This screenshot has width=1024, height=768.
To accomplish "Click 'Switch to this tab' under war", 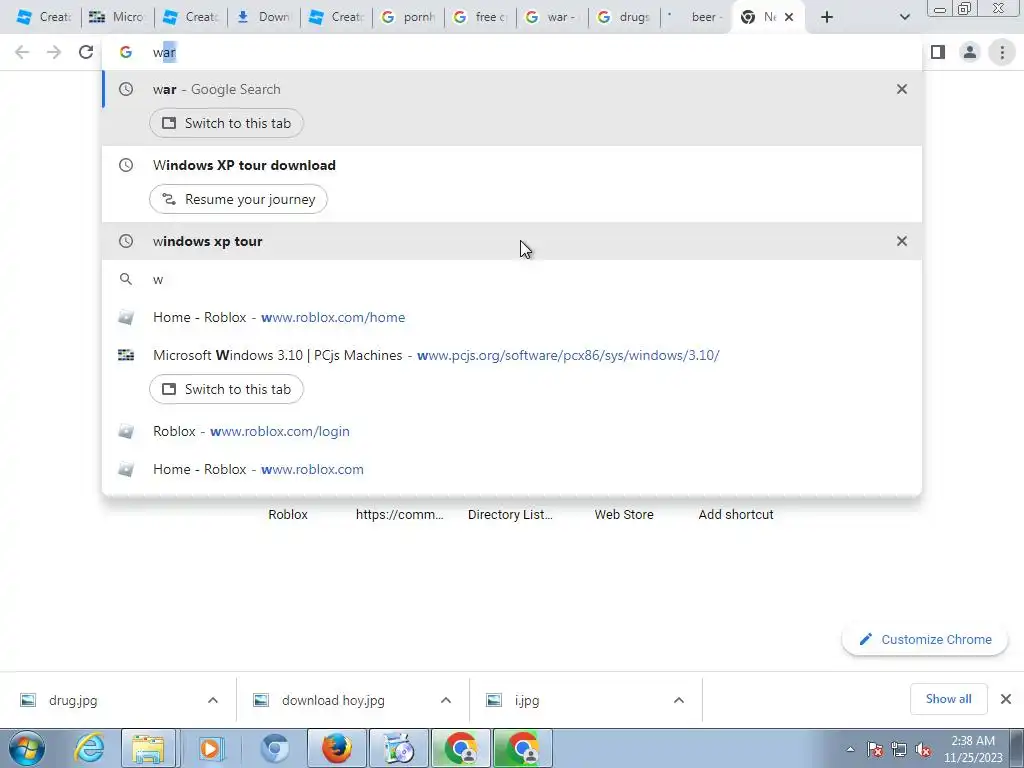I will pos(226,123).
